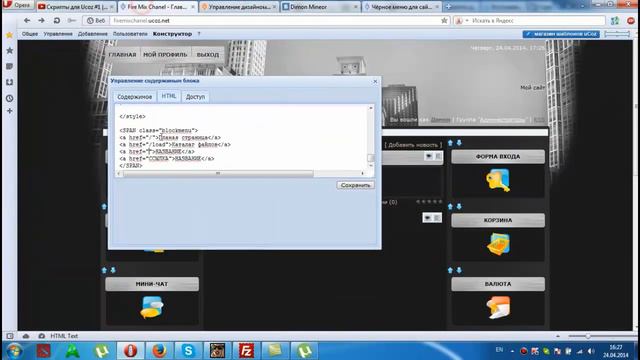The image size is (640, 360).
Task: Open the Добавление menu
Action: click(x=93, y=34)
